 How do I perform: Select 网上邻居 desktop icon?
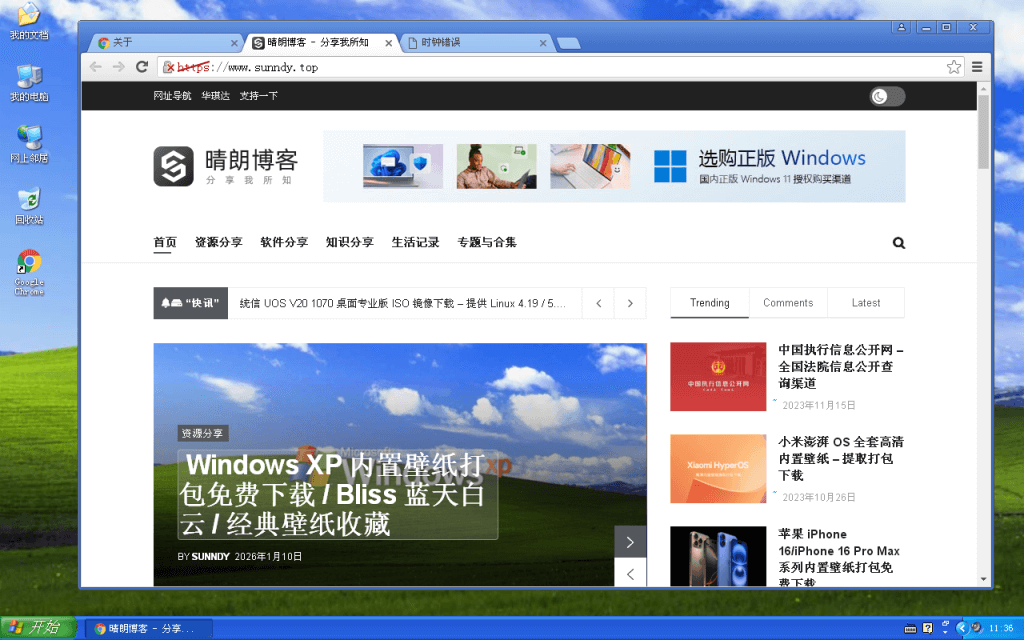[29, 144]
